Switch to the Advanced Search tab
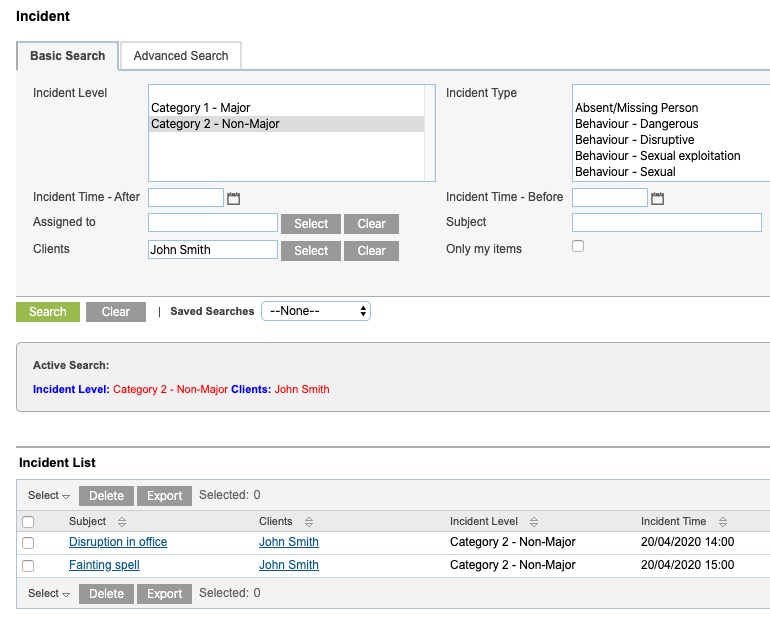The width and height of the screenshot is (770, 617). [181, 56]
